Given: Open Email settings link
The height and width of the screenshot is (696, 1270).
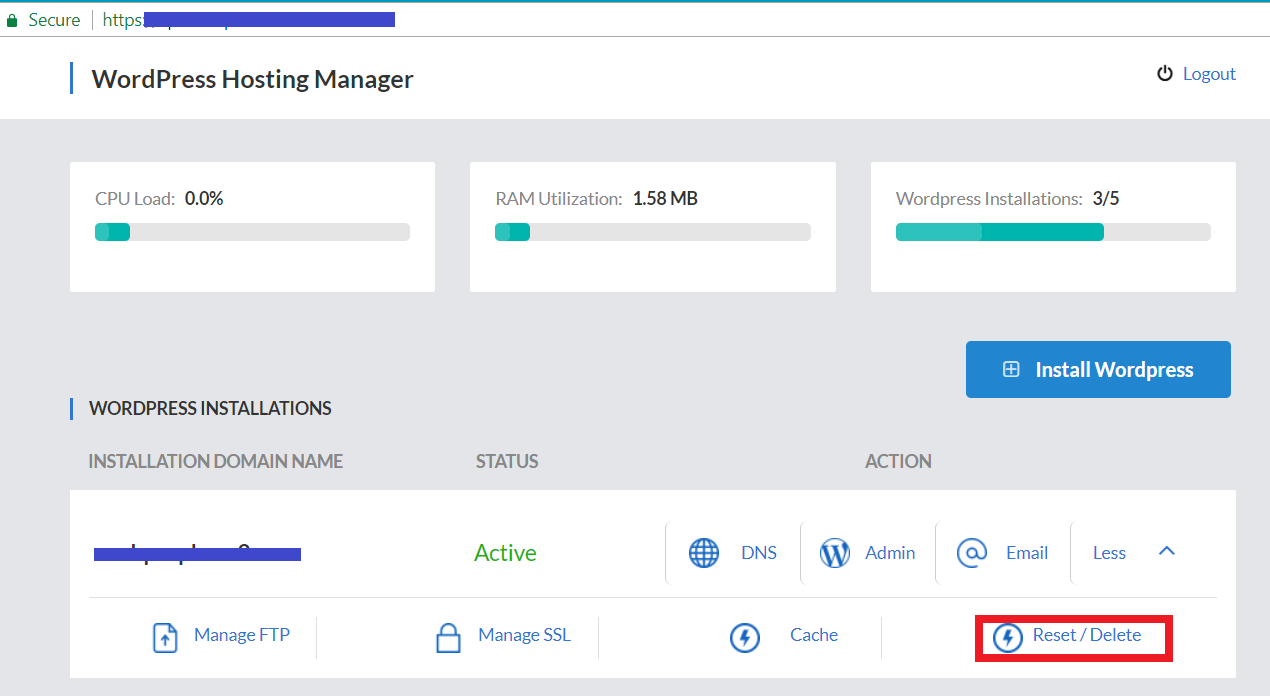Looking at the screenshot, I should [x=1027, y=553].
